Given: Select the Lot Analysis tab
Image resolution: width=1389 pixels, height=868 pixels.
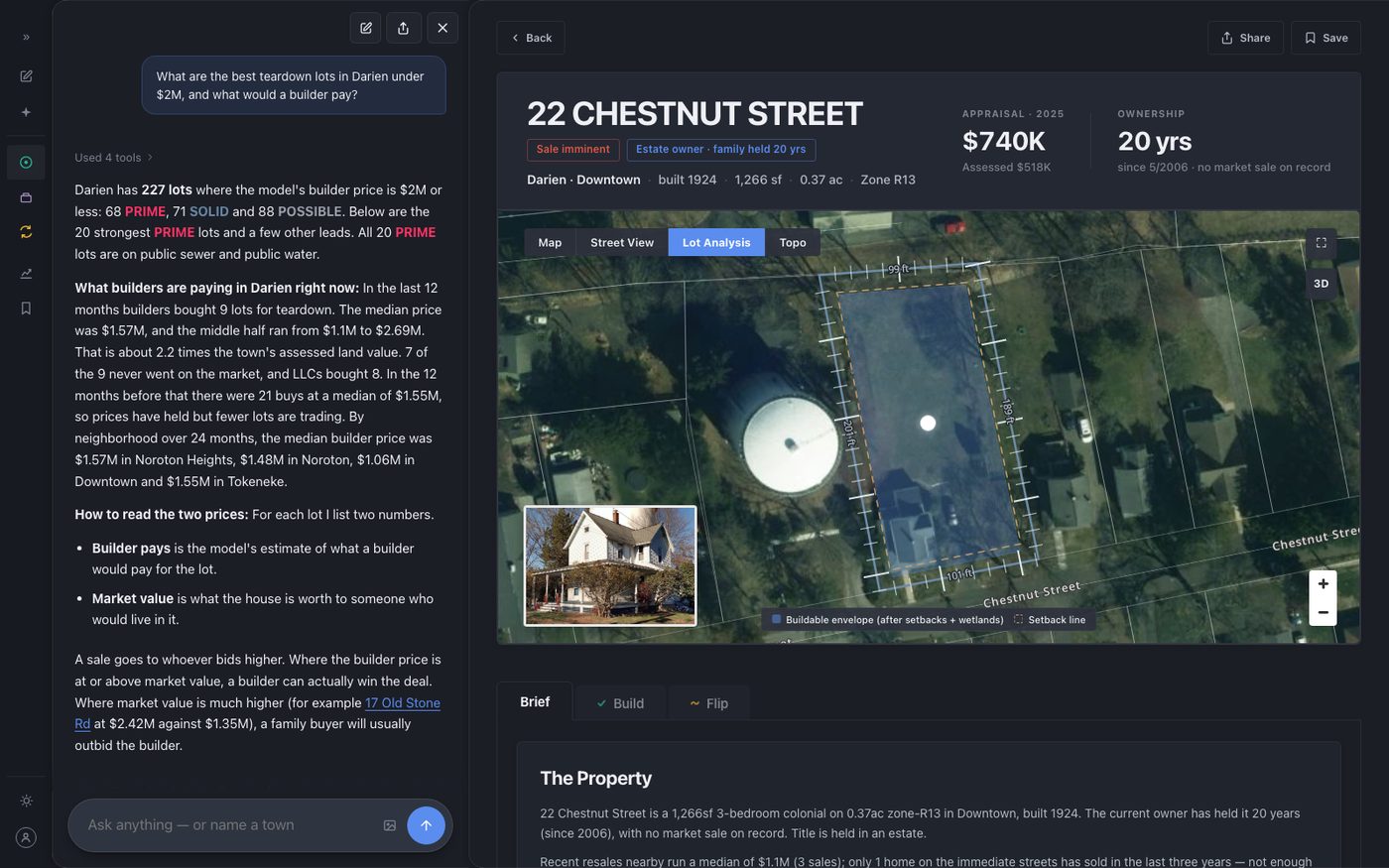Looking at the screenshot, I should pos(716,243).
